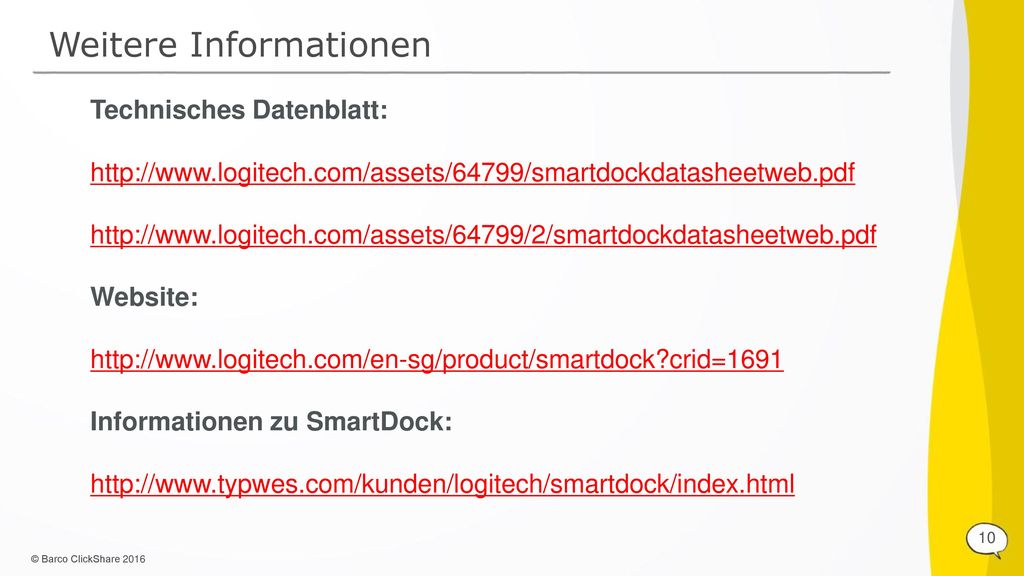Select the "Technisches Datenblatt:" heading

pyautogui.click(x=239, y=110)
